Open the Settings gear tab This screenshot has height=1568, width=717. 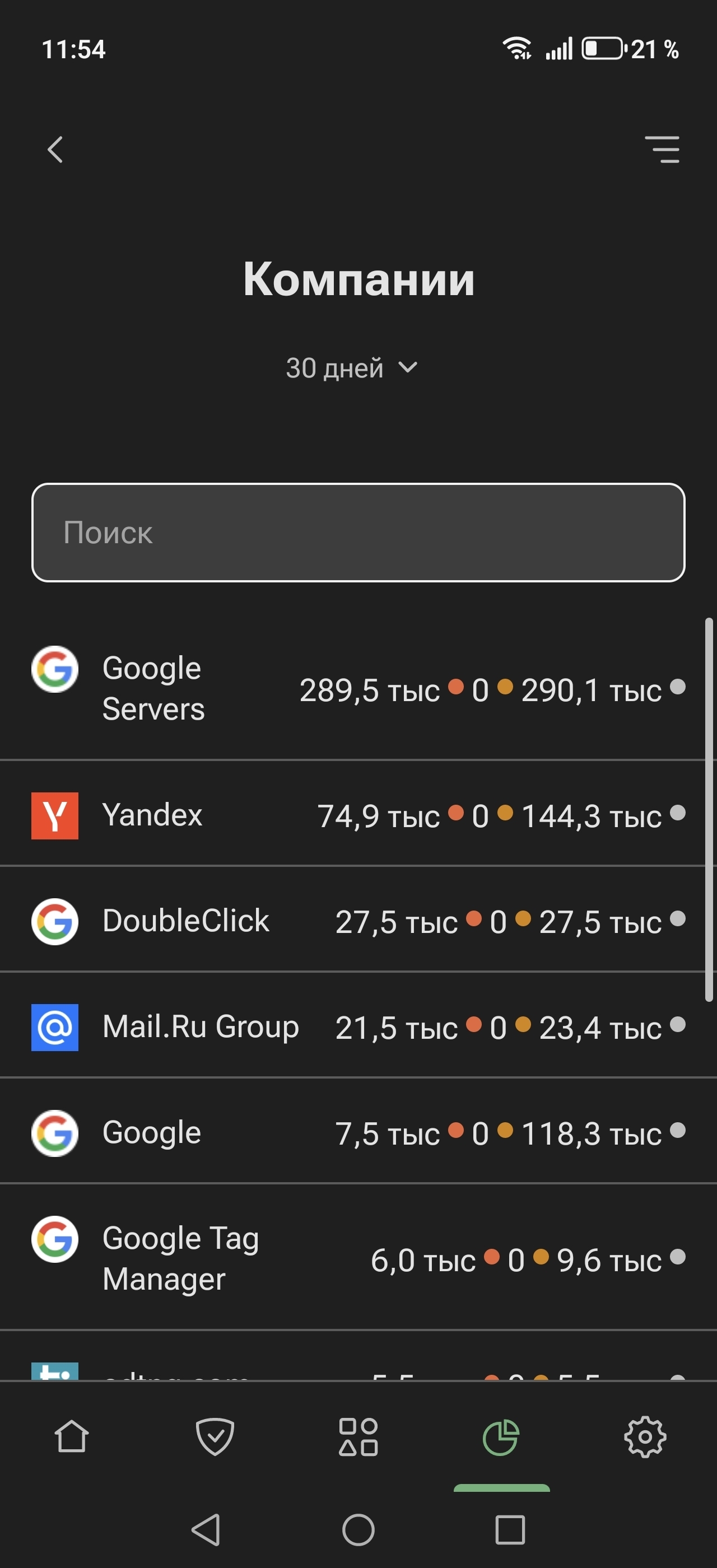click(645, 1437)
